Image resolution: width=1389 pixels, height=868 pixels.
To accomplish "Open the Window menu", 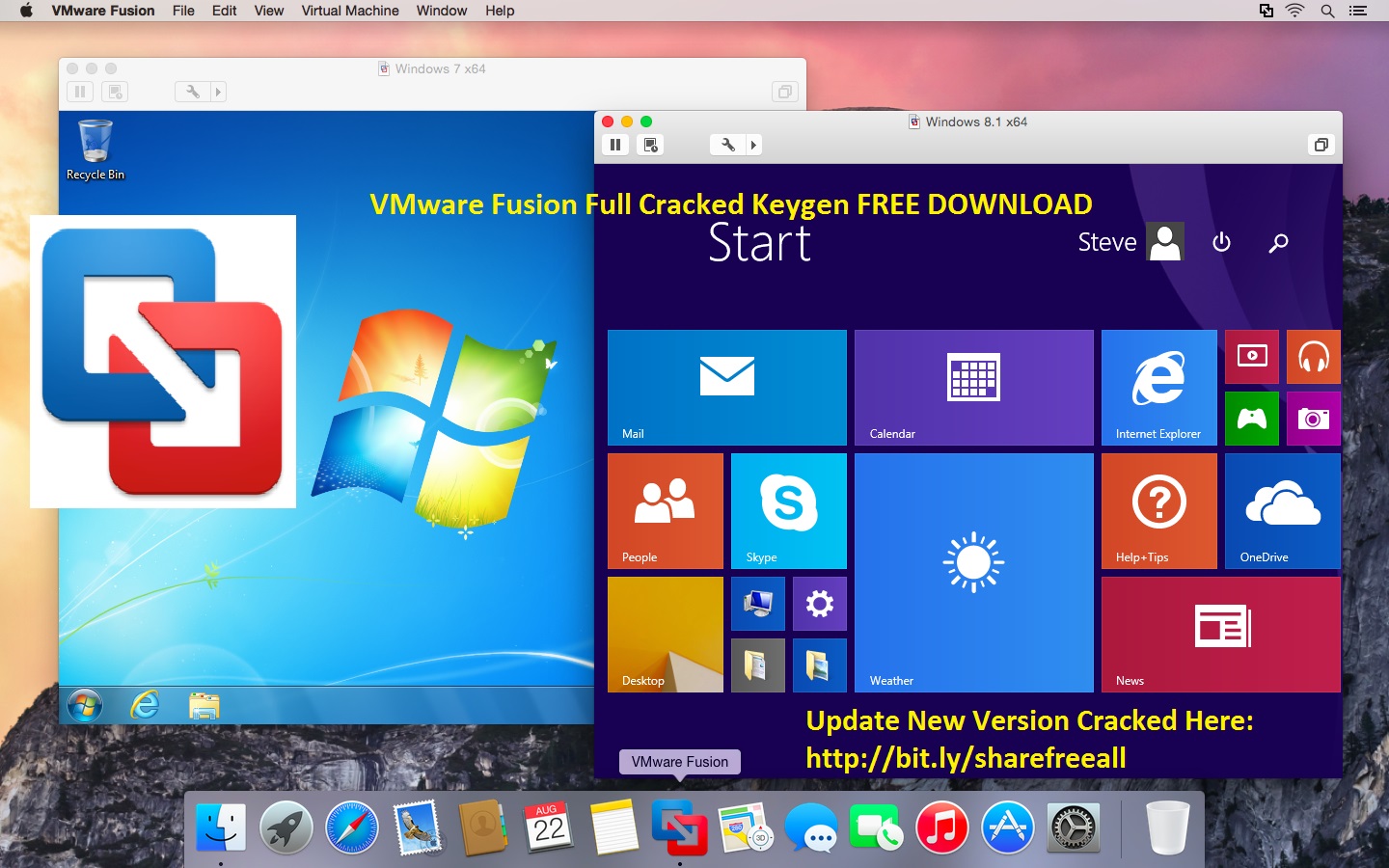I will (x=442, y=11).
